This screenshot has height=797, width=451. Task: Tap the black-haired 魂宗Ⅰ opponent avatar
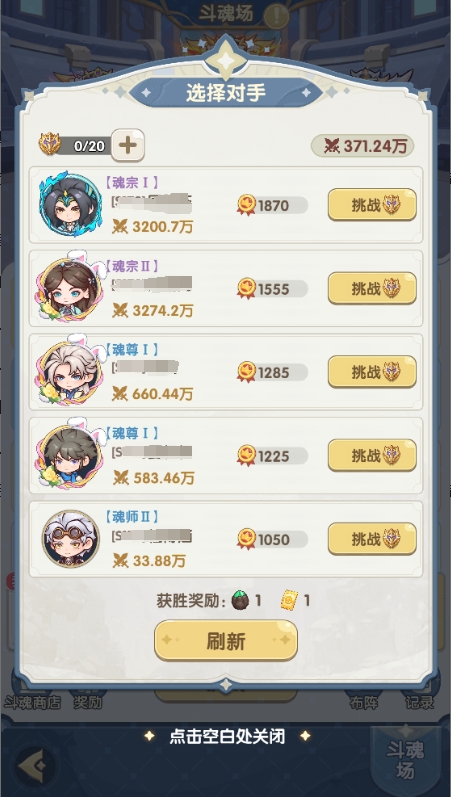click(69, 204)
